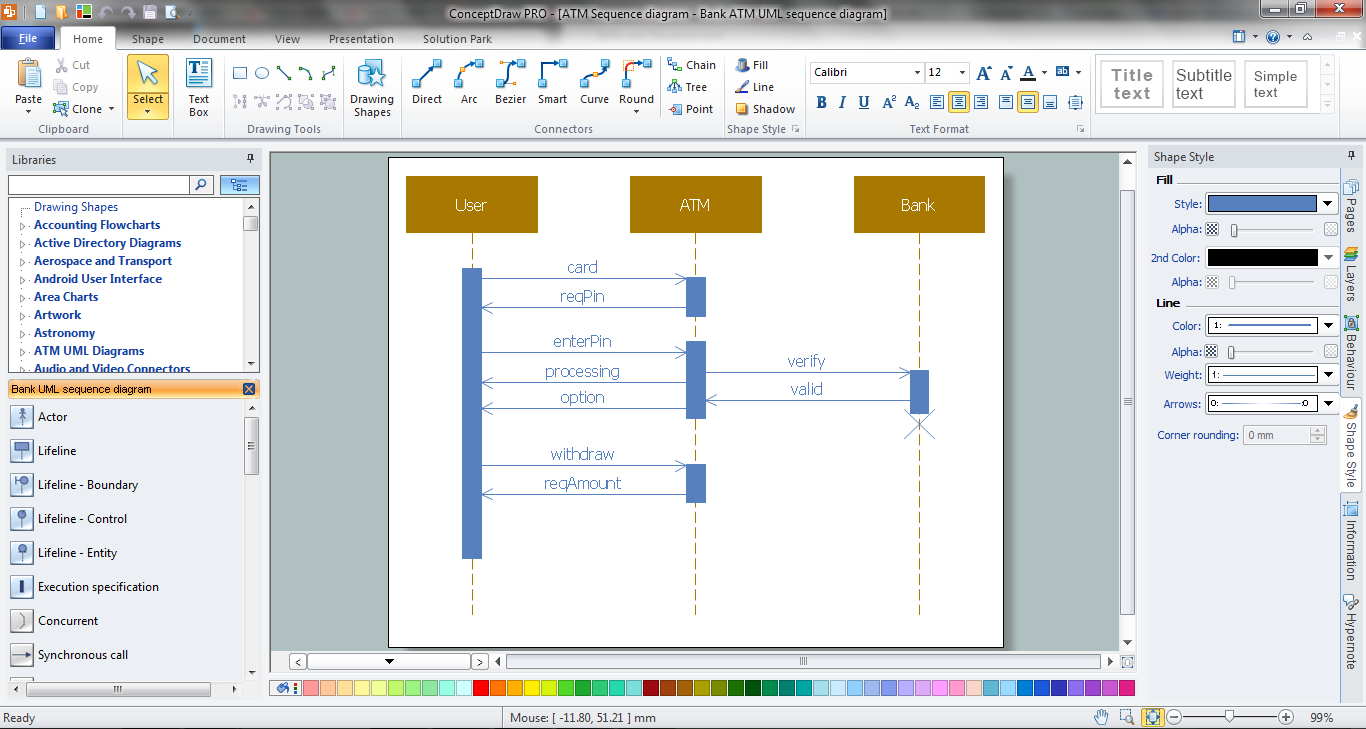Open the Drawing Shapes tool
The image size is (1366, 729).
pyautogui.click(x=371, y=85)
